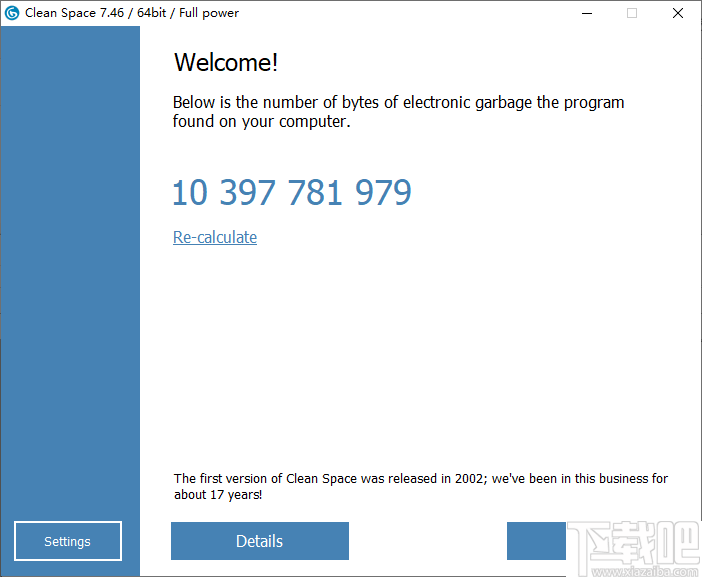Screen dimensions: 702x577
Task: Click the Clean Space logo icon in title bar
Action: pos(12,13)
